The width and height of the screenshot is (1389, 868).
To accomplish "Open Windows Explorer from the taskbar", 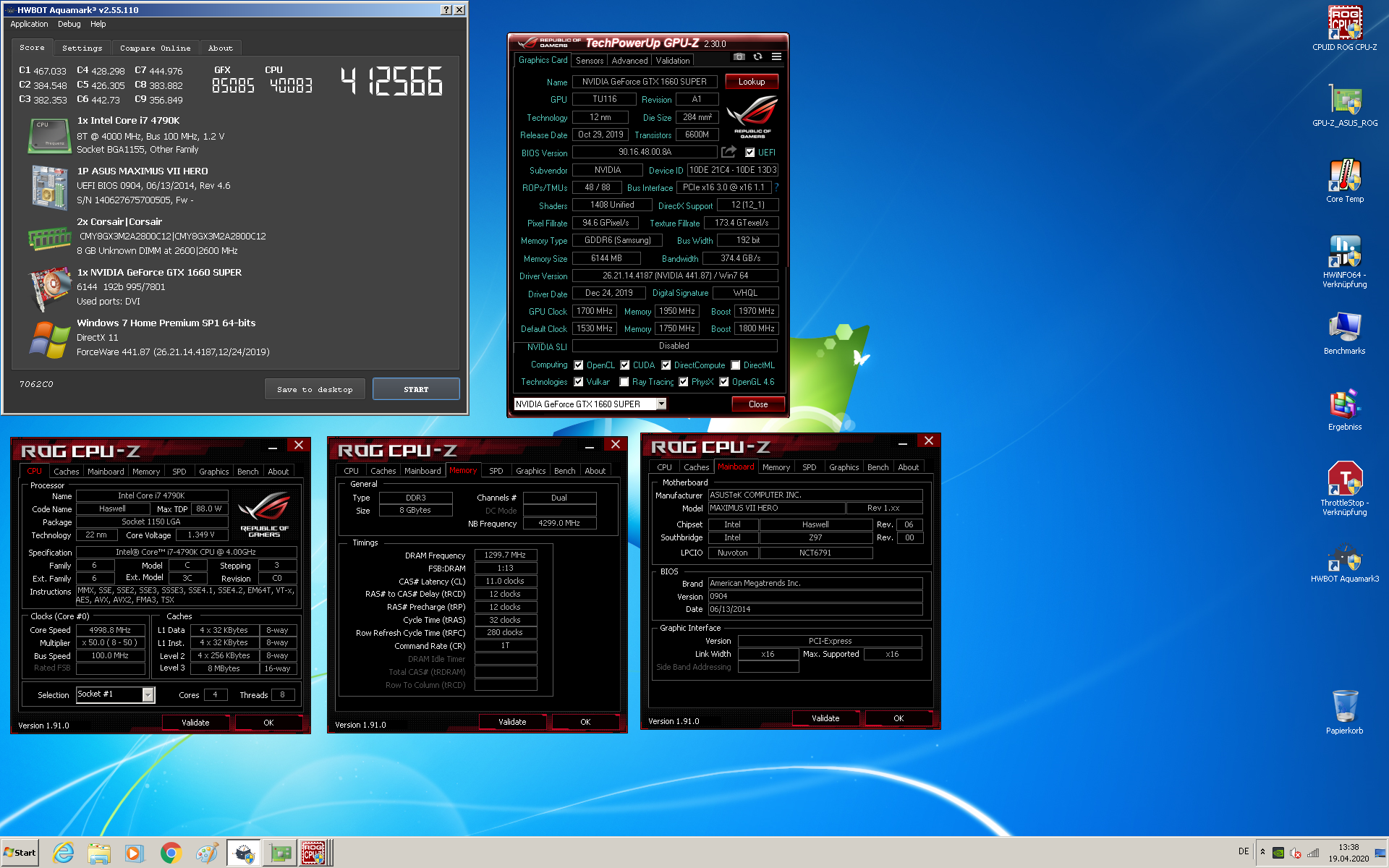I will (99, 853).
